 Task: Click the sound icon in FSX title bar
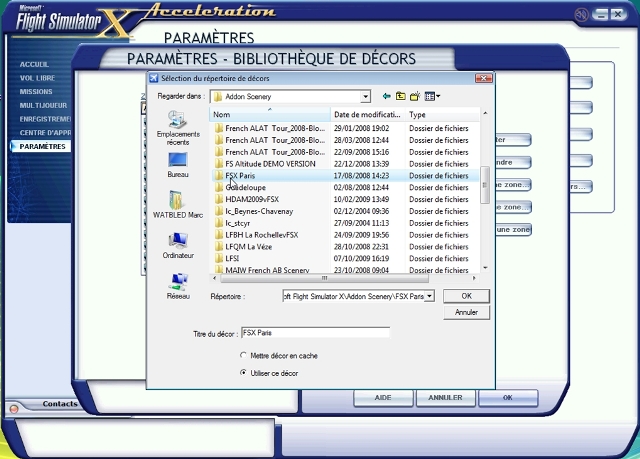581,15
